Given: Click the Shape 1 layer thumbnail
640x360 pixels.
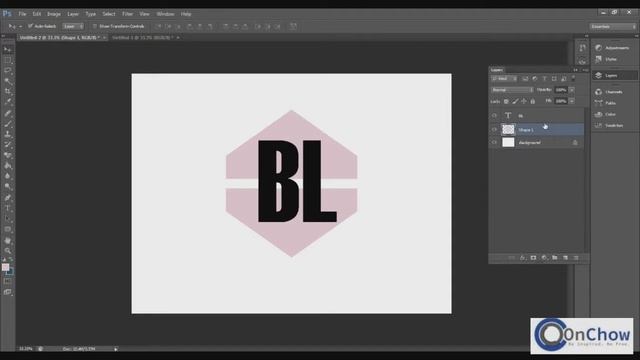Looking at the screenshot, I should coord(508,129).
